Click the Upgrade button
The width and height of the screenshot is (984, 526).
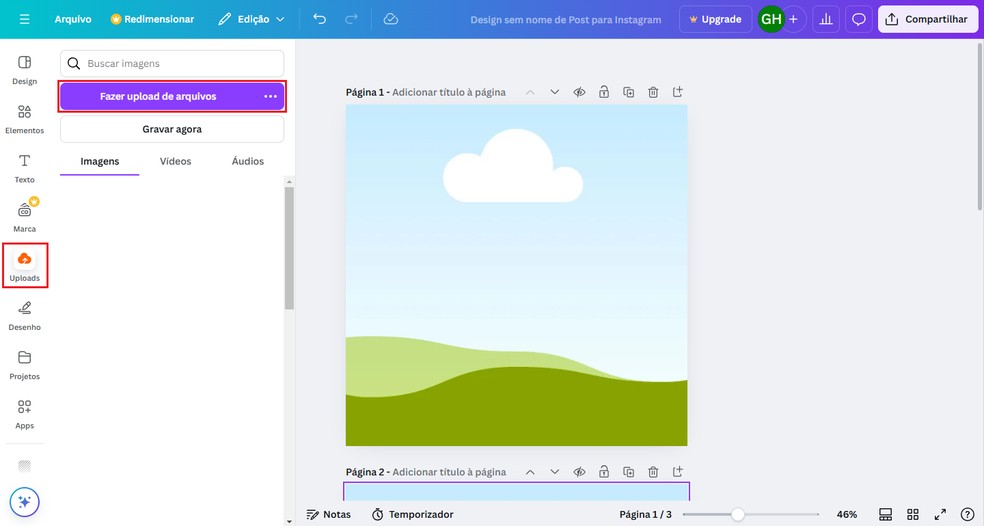[715, 19]
